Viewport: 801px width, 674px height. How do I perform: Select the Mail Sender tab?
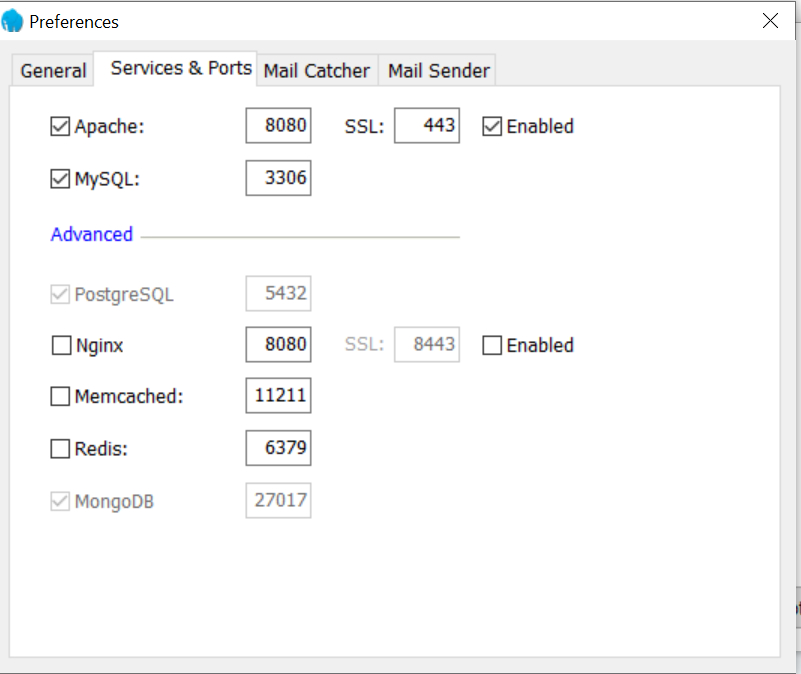click(x=438, y=71)
